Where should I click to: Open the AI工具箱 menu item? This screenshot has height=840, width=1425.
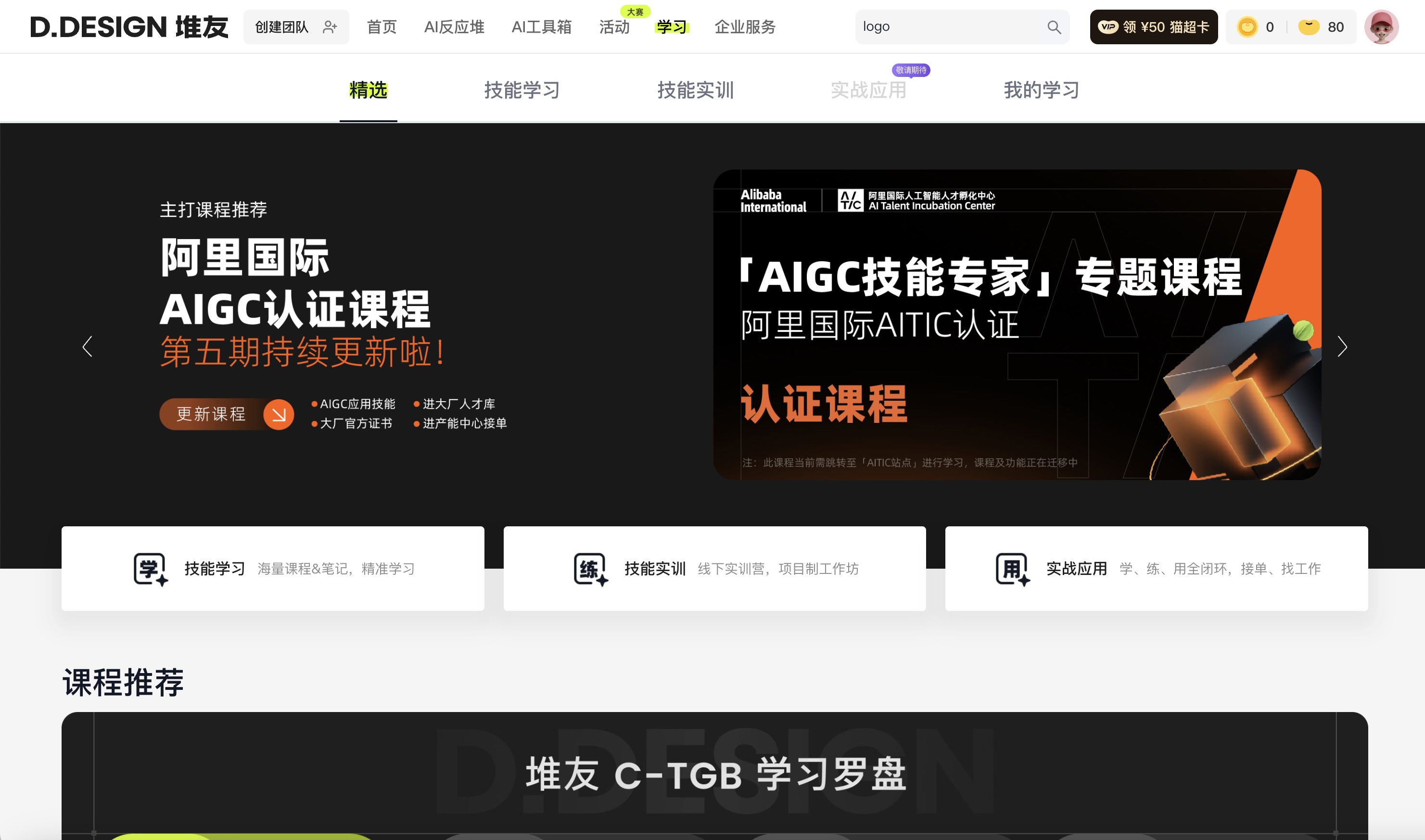[x=541, y=26]
